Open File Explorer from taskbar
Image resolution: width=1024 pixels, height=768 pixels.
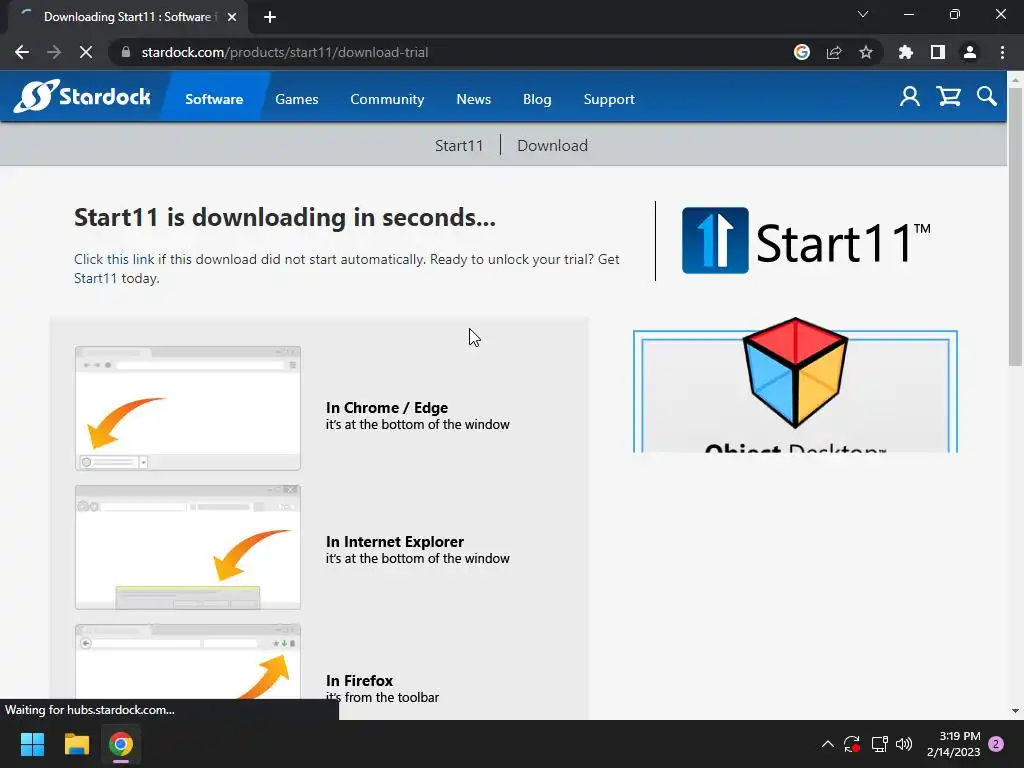coord(76,744)
